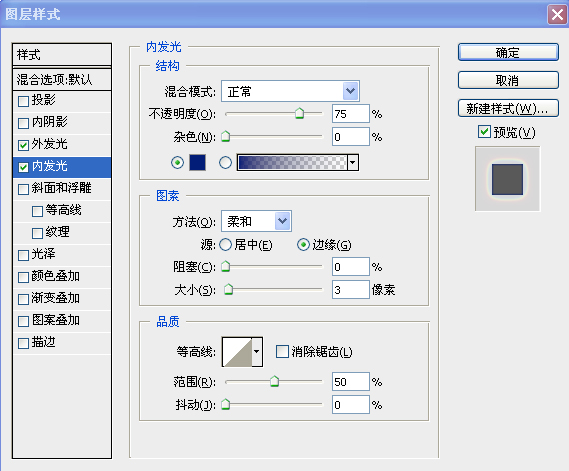Expand the contour picker dropdown arrow
The height and width of the screenshot is (471, 569).
[257, 352]
